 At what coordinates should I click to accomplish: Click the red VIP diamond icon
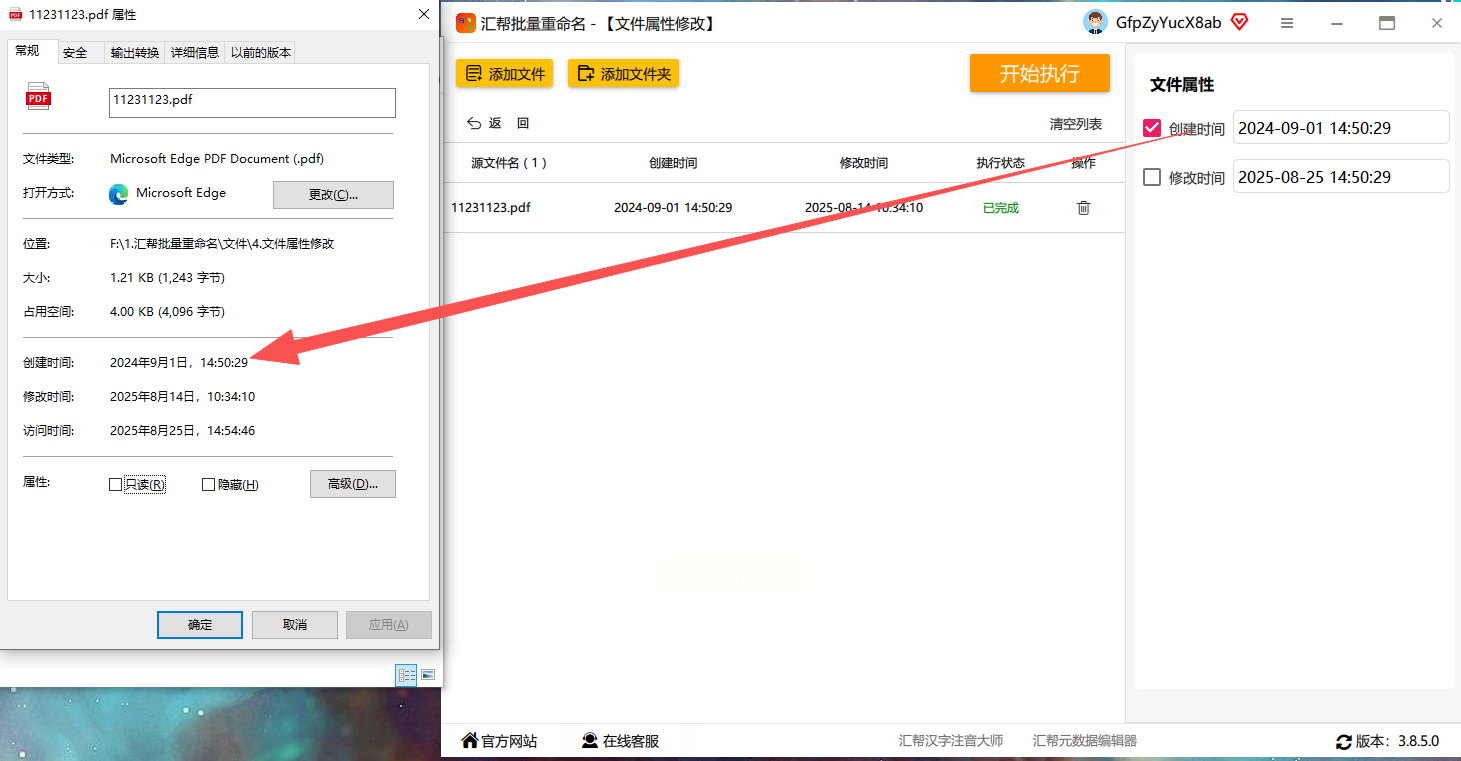(x=1239, y=22)
